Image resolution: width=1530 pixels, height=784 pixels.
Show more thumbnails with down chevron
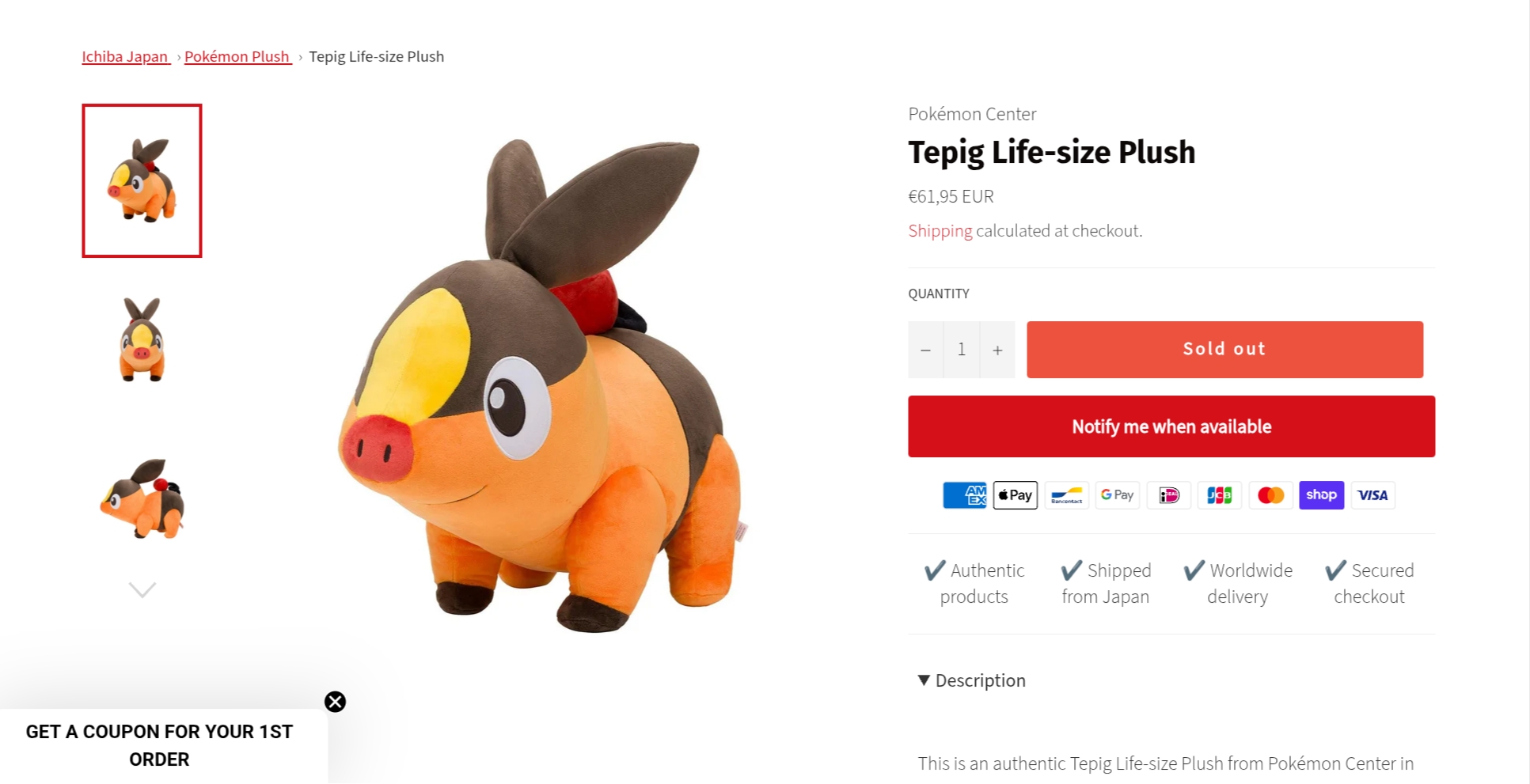pos(142,590)
